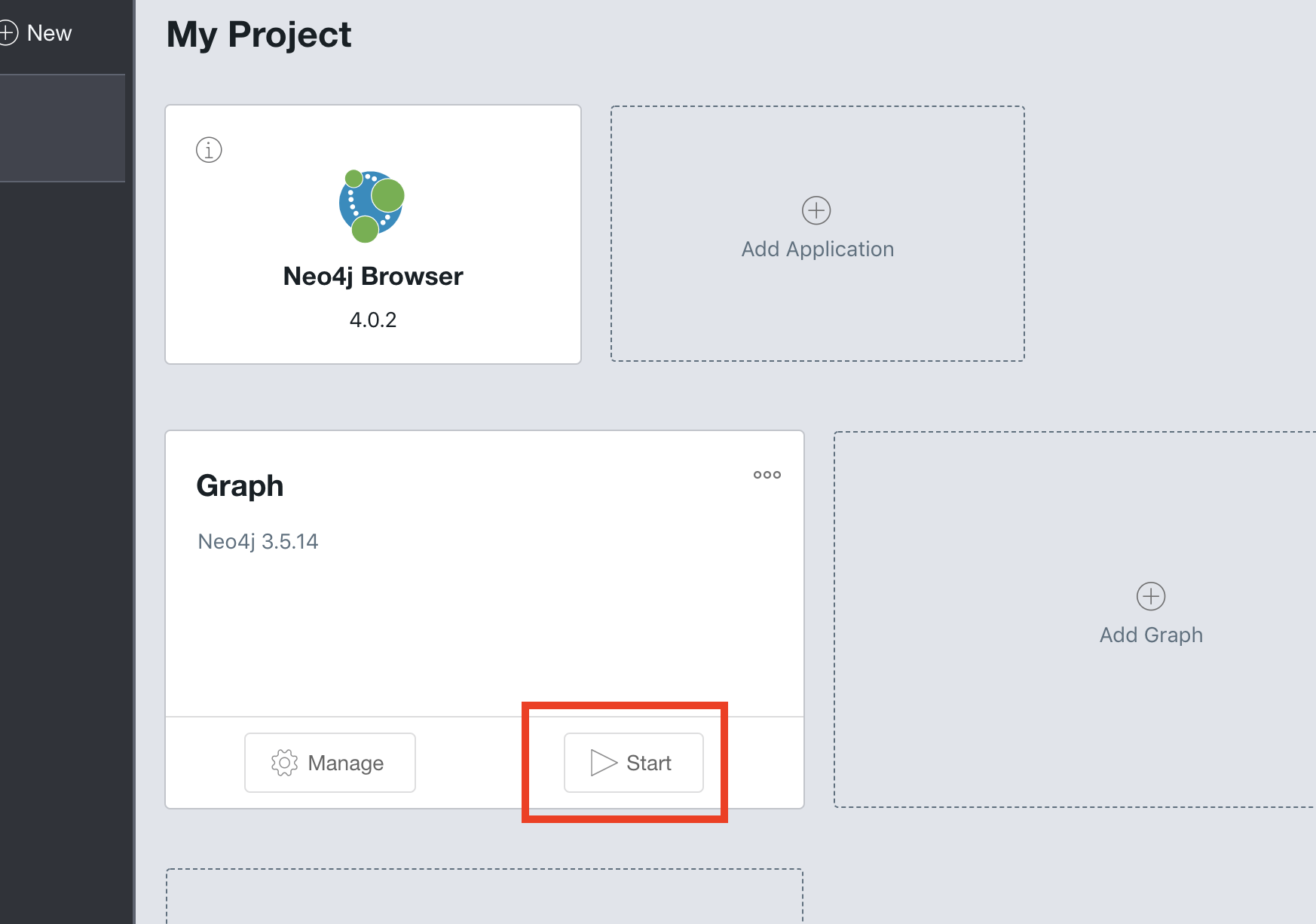The image size is (1316, 924).
Task: Open the three-dot menu on Graph card
Action: point(767,475)
